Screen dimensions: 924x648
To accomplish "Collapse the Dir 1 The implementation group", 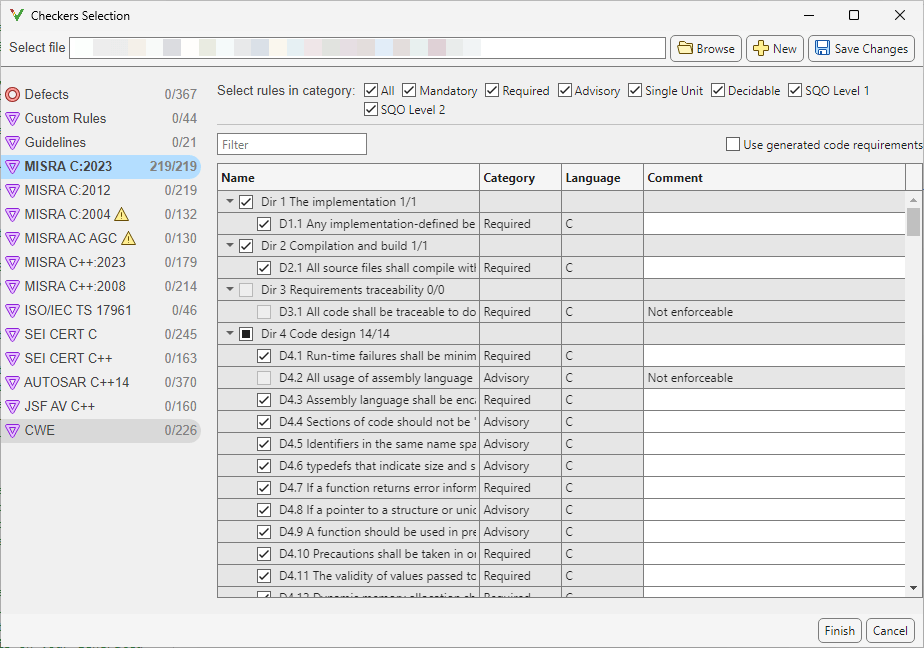I will tap(230, 202).
